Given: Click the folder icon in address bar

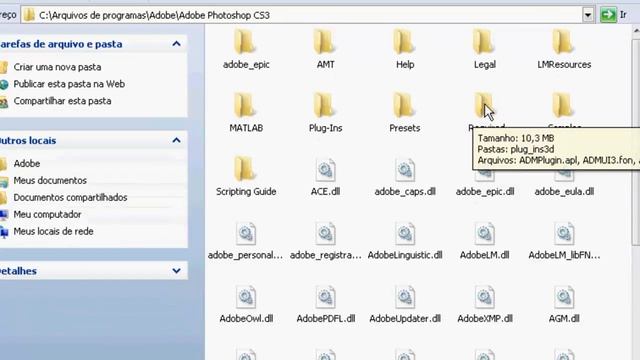Looking at the screenshot, I should [x=29, y=16].
